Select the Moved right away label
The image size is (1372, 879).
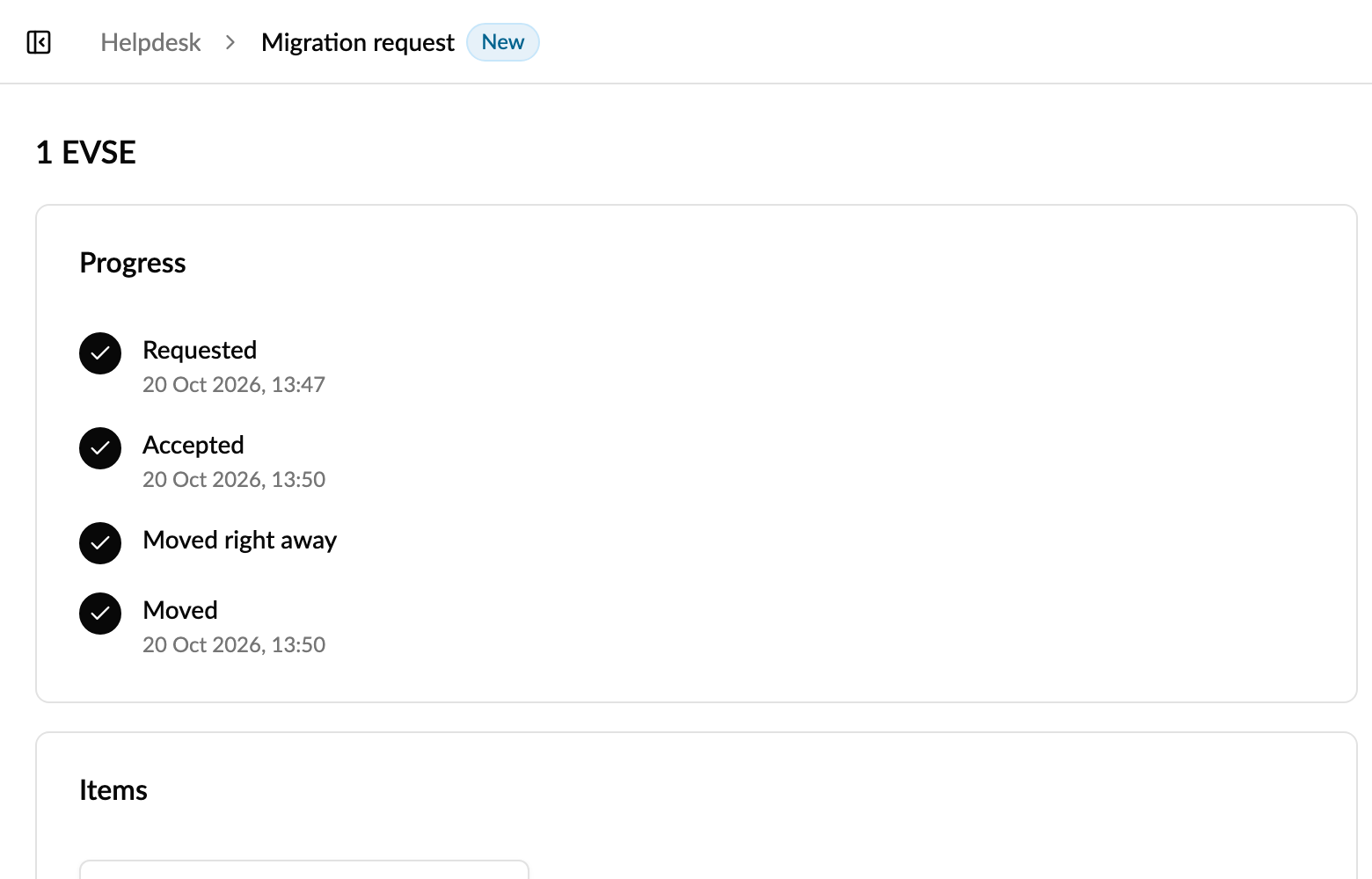240,540
